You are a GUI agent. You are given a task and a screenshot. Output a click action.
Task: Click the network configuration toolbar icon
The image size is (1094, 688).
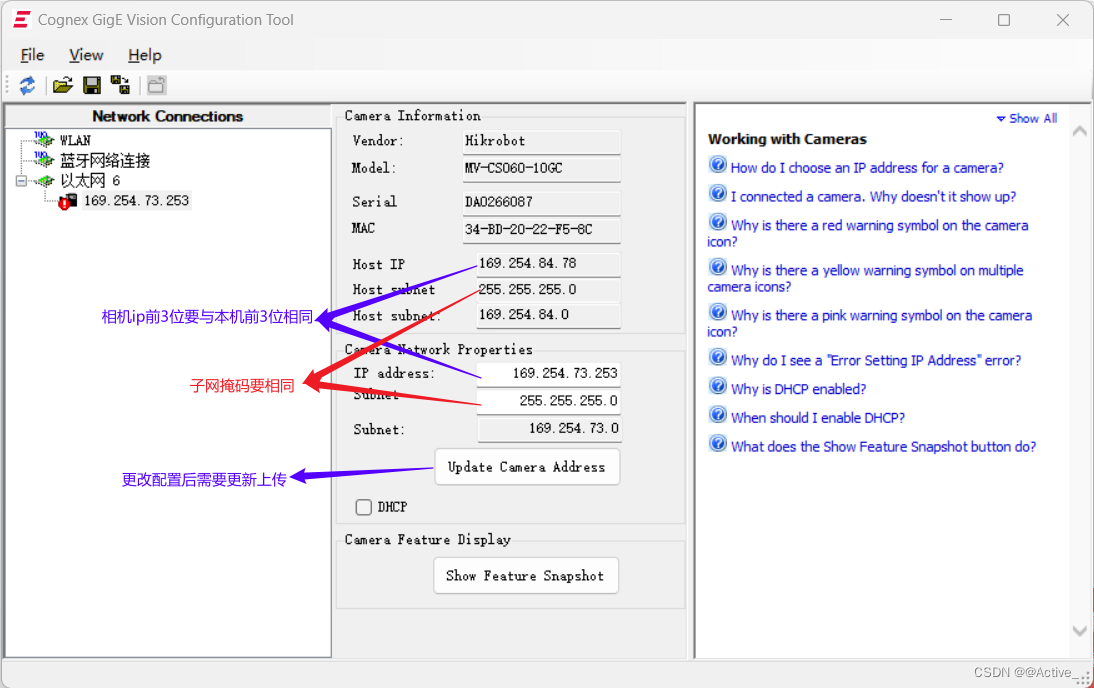120,85
